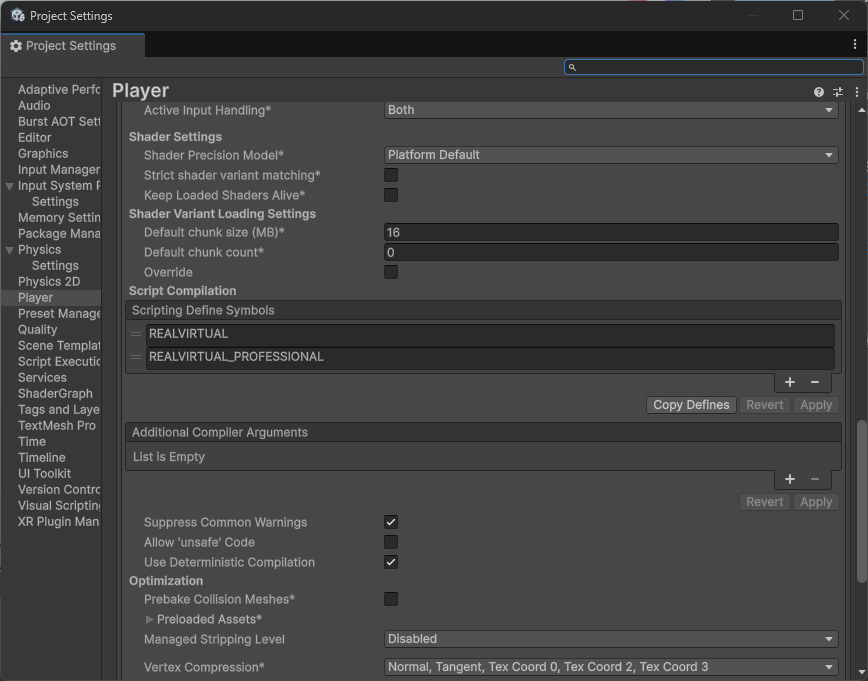868x681 pixels.
Task: Open Player header three-dot options menu
Action: [856, 92]
